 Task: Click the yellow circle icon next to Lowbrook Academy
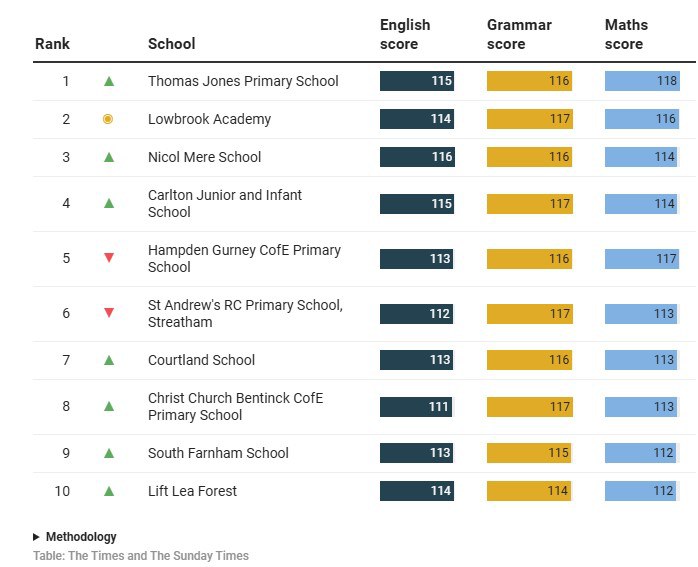click(x=108, y=119)
